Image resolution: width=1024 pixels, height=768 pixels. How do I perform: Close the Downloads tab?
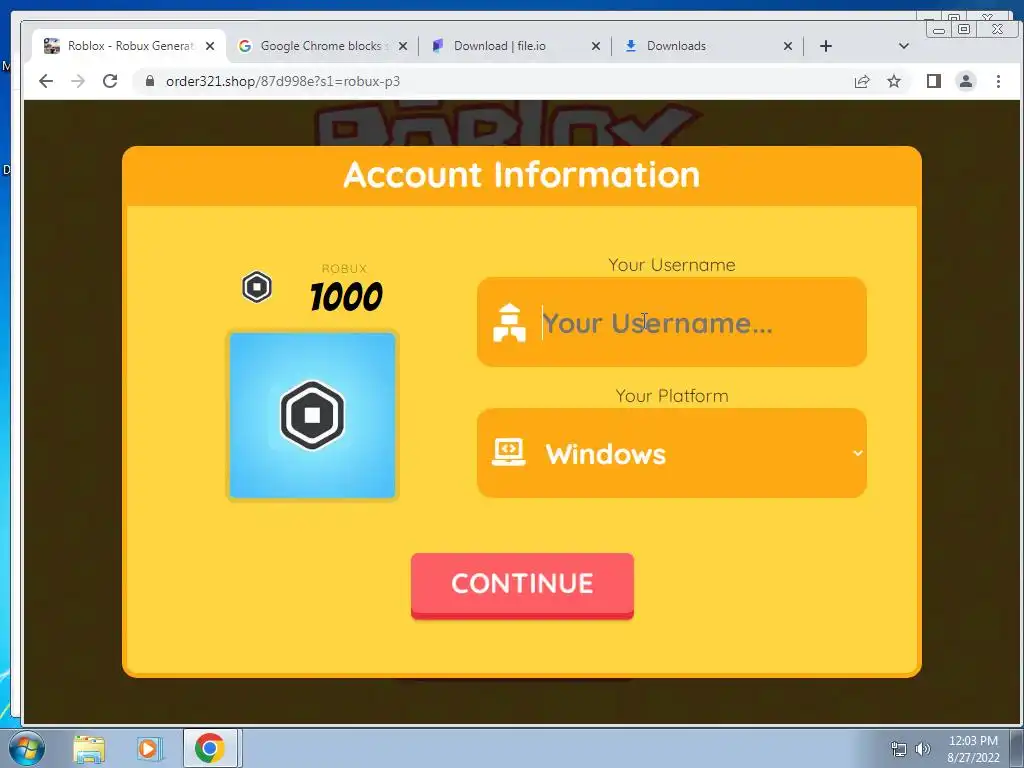coord(788,46)
